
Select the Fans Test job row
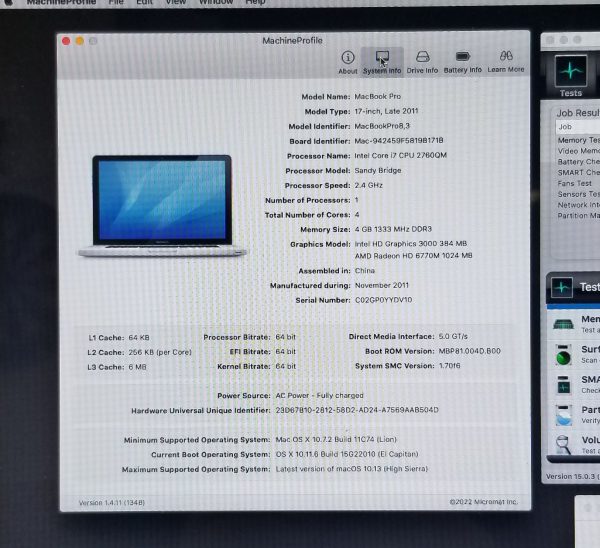(576, 183)
